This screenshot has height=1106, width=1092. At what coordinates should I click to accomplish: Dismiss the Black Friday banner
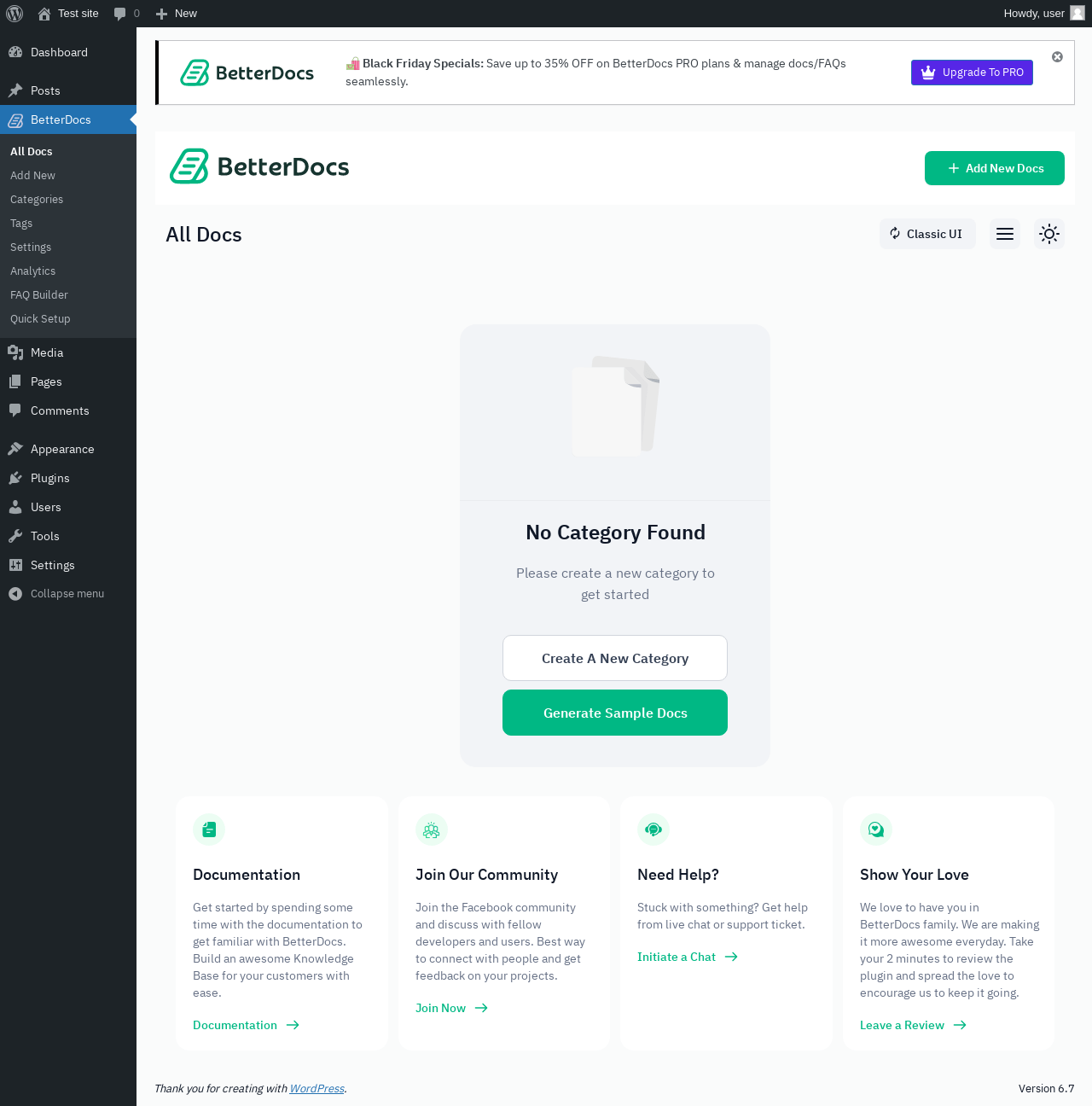[x=1057, y=57]
